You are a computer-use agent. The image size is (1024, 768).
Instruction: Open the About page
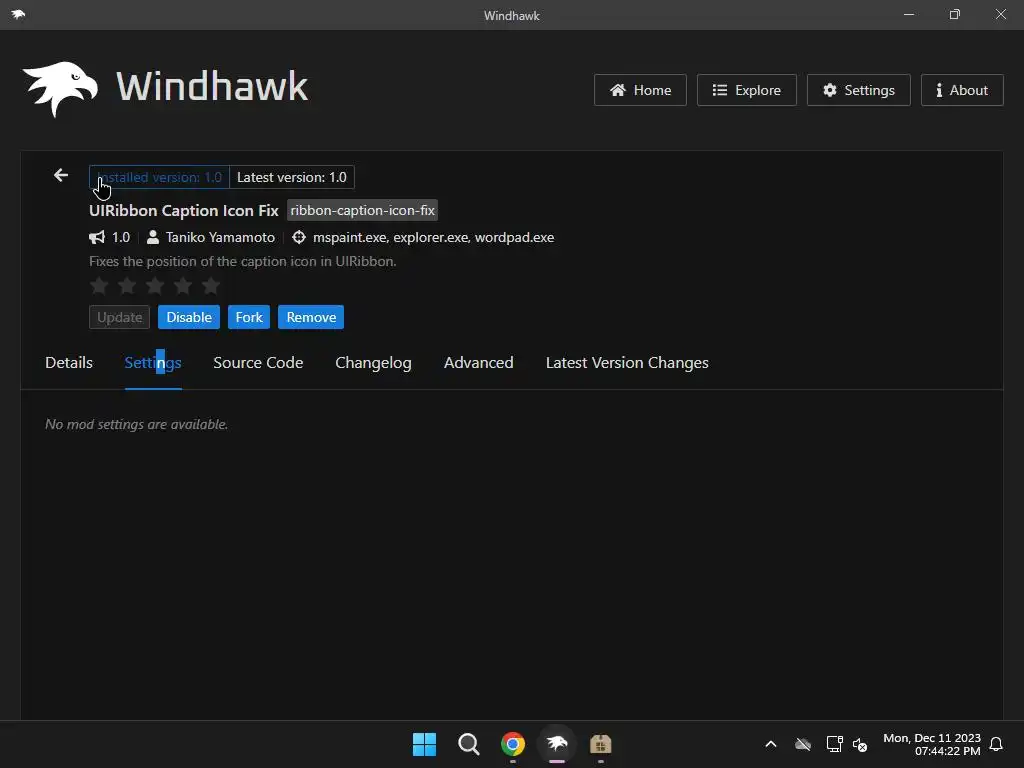pyautogui.click(x=962, y=90)
